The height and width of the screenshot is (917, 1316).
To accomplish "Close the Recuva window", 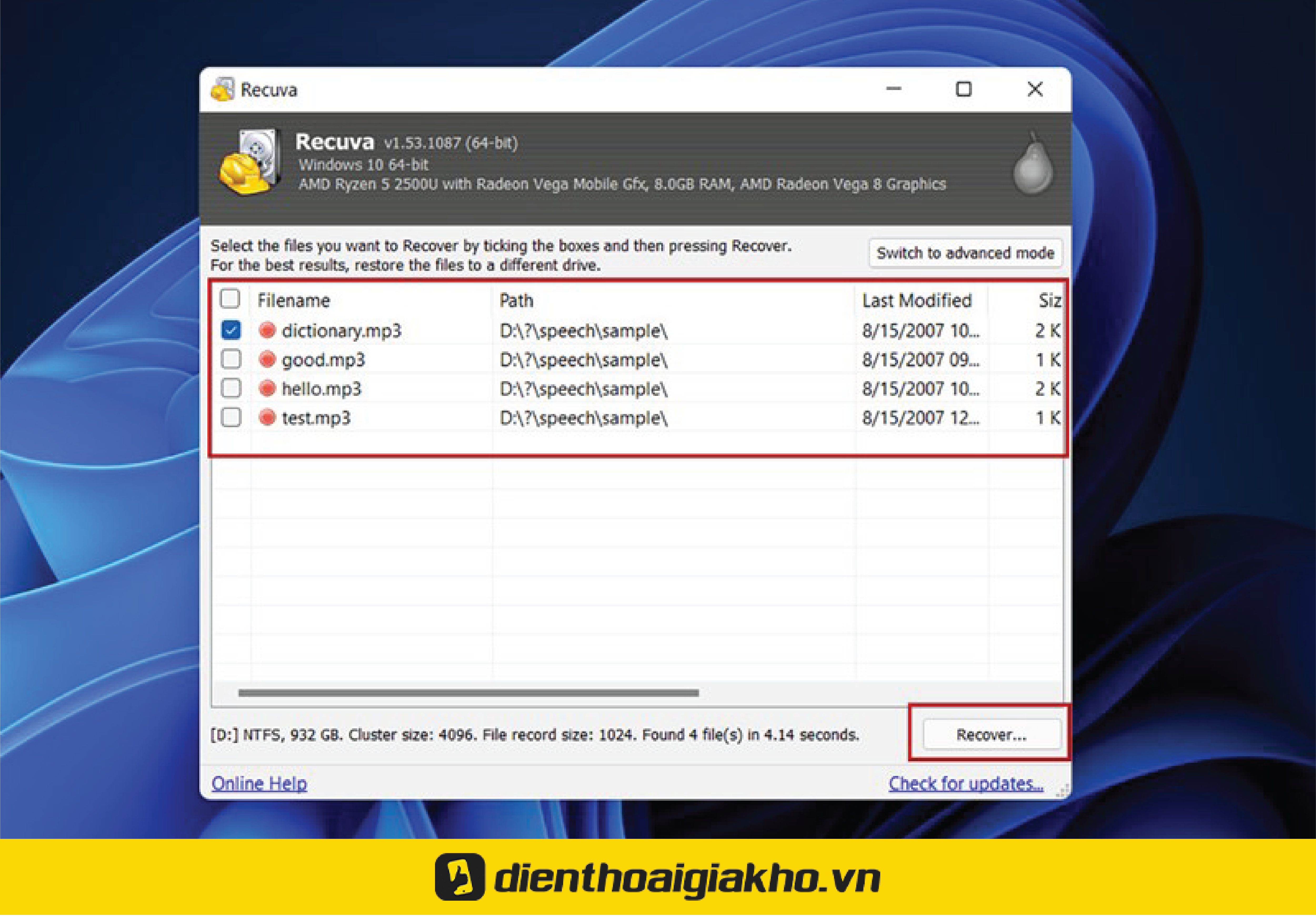I will pyautogui.click(x=1035, y=89).
